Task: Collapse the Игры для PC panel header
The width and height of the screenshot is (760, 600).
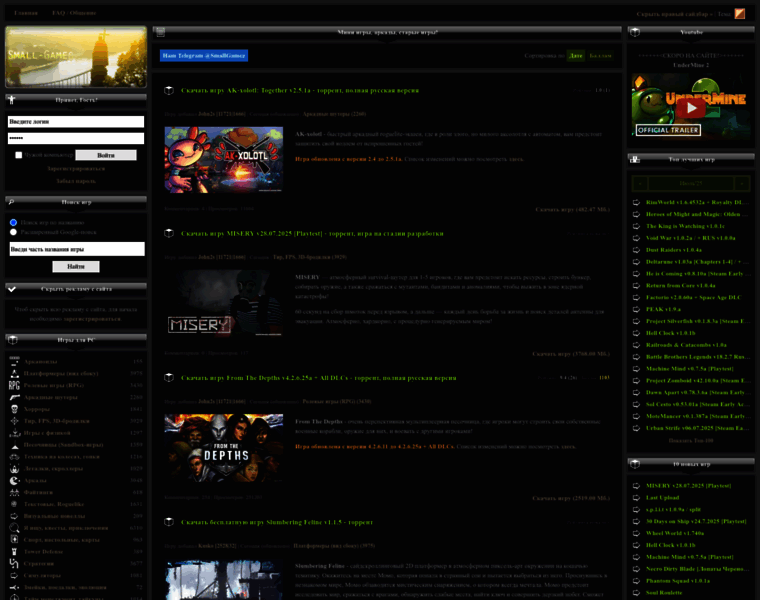Action: (76, 340)
